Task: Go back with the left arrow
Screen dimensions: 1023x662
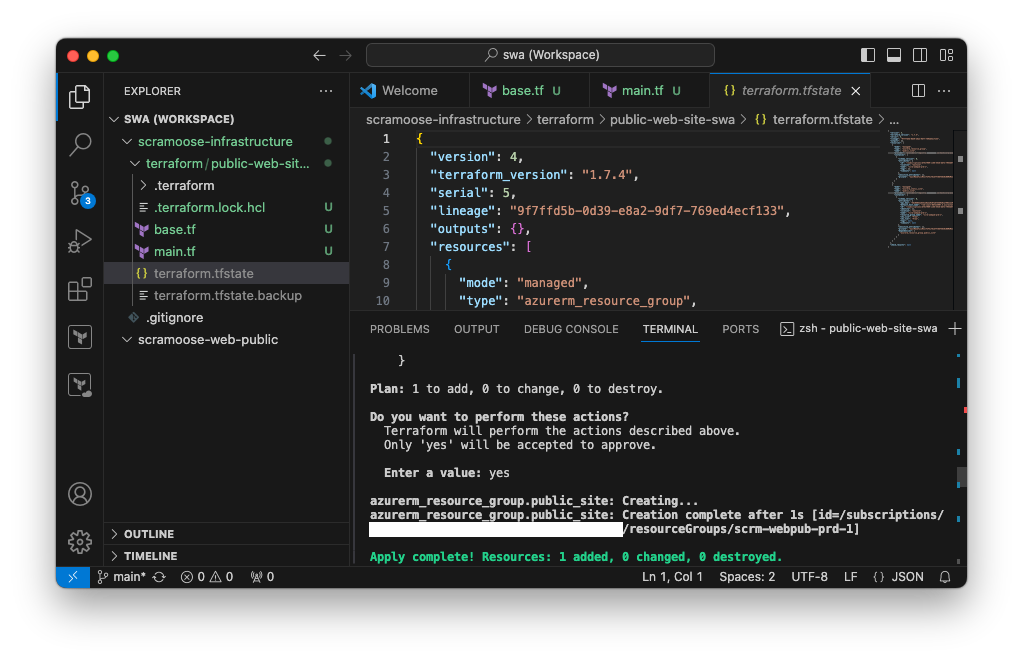Action: tap(319, 55)
